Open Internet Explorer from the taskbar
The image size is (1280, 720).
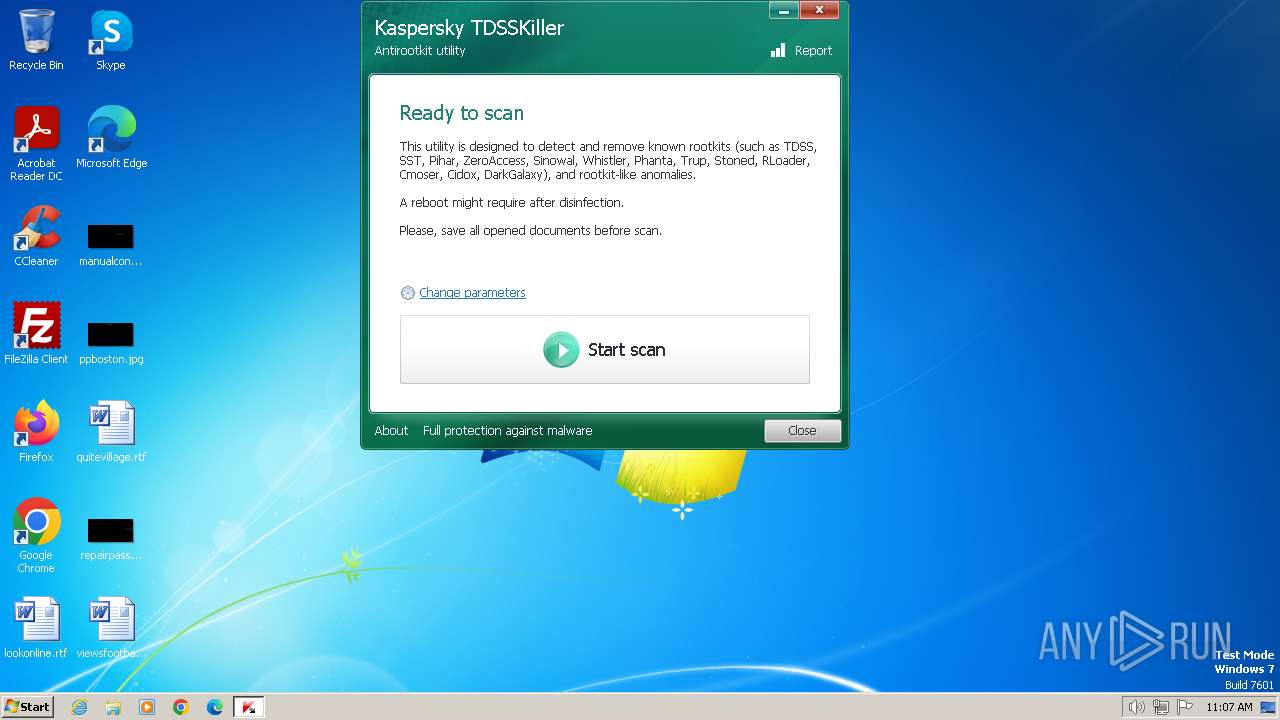pyautogui.click(x=79, y=707)
